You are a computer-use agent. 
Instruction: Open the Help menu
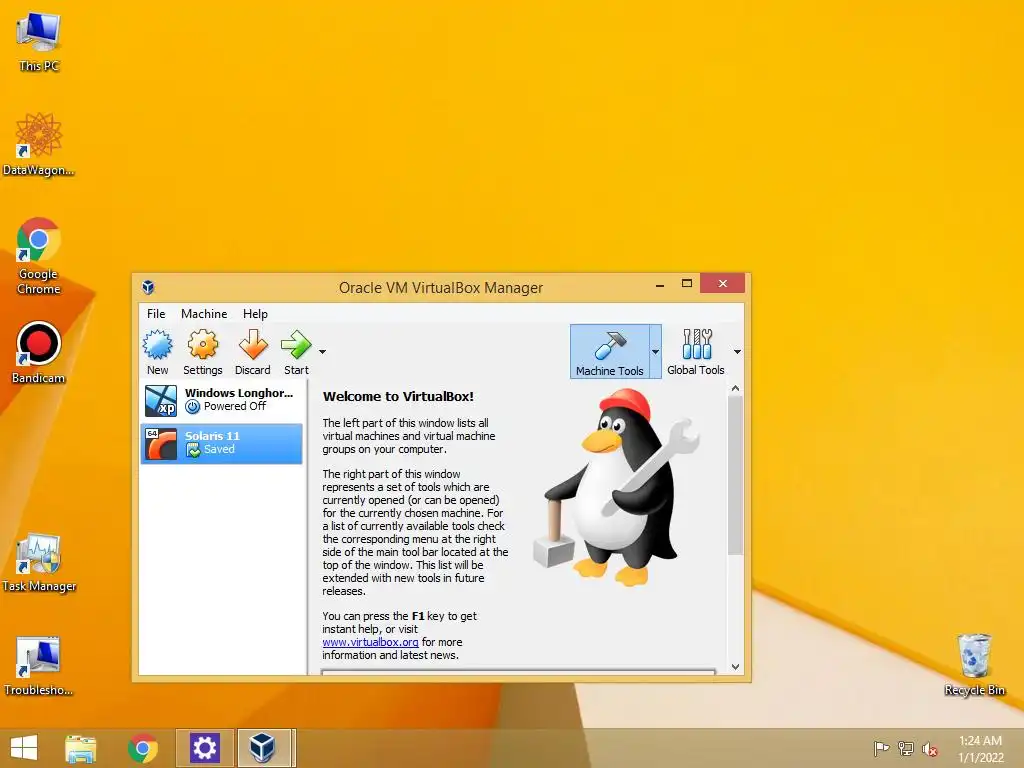(x=255, y=313)
